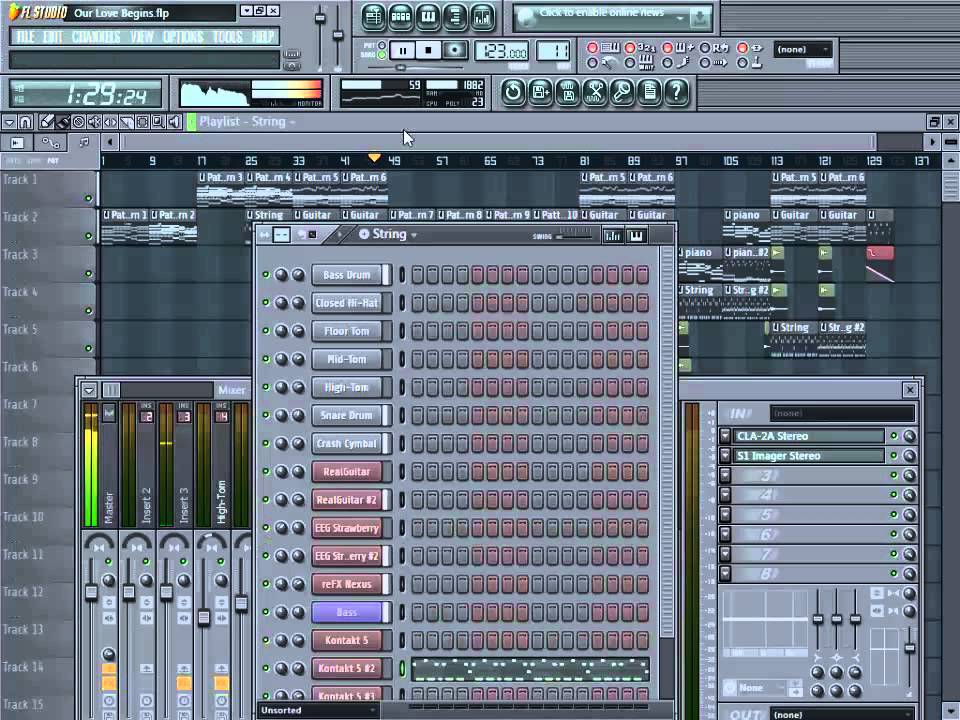Stop playback with the stop button
960x720 pixels.
pos(429,50)
